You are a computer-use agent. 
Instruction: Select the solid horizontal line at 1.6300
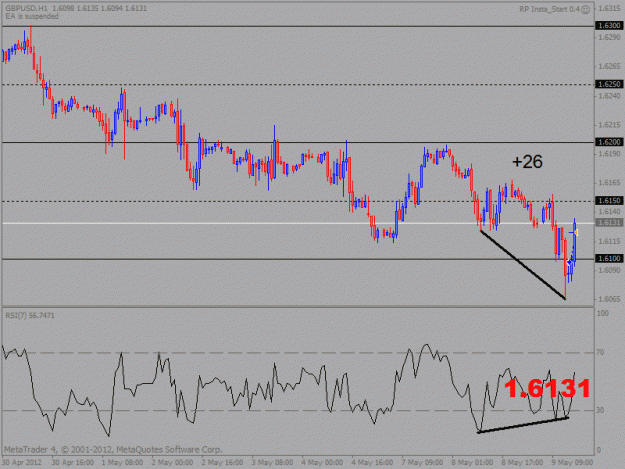coord(298,26)
